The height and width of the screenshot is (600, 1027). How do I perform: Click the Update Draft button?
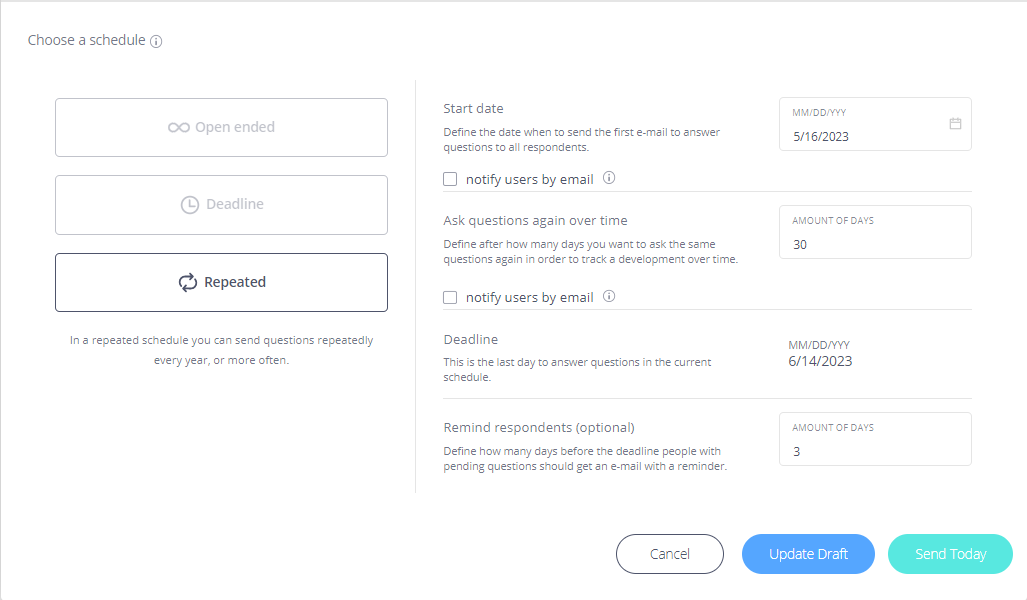(808, 554)
